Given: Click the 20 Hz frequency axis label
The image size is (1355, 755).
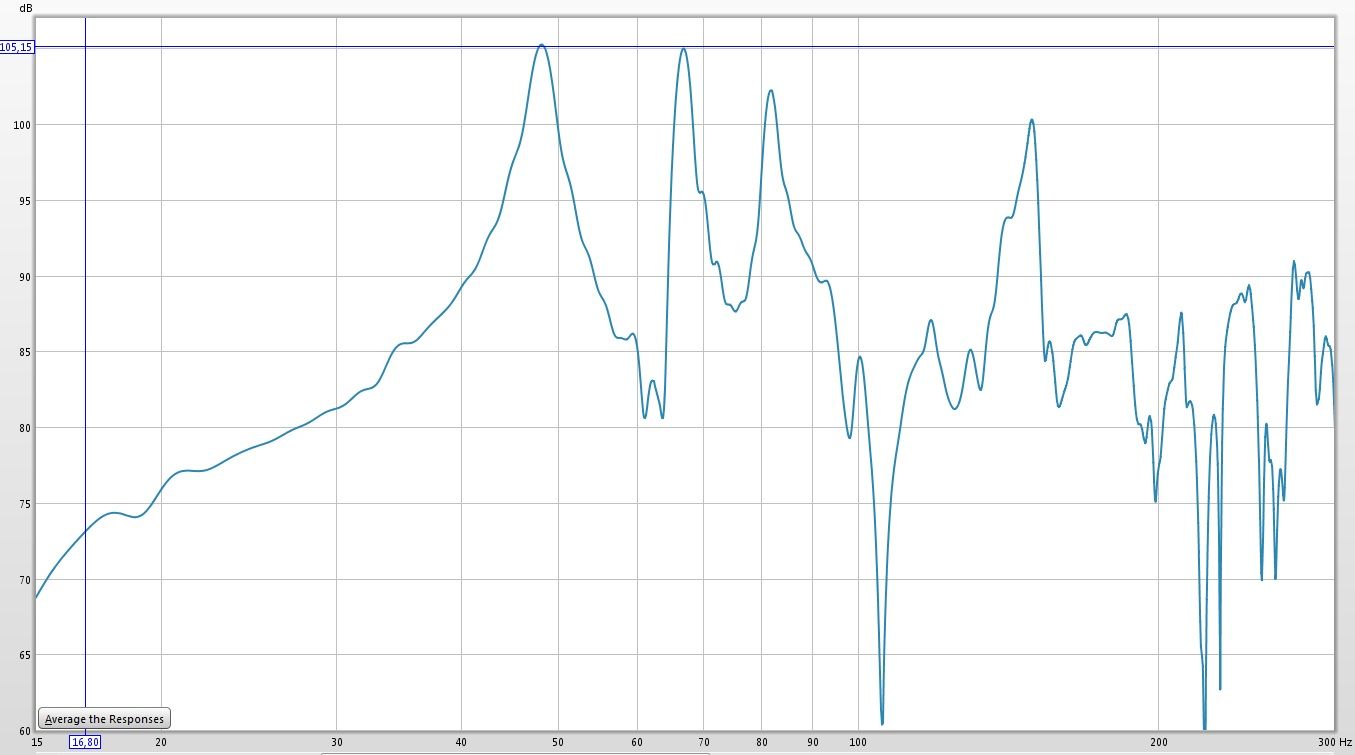Looking at the screenshot, I should 160,742.
